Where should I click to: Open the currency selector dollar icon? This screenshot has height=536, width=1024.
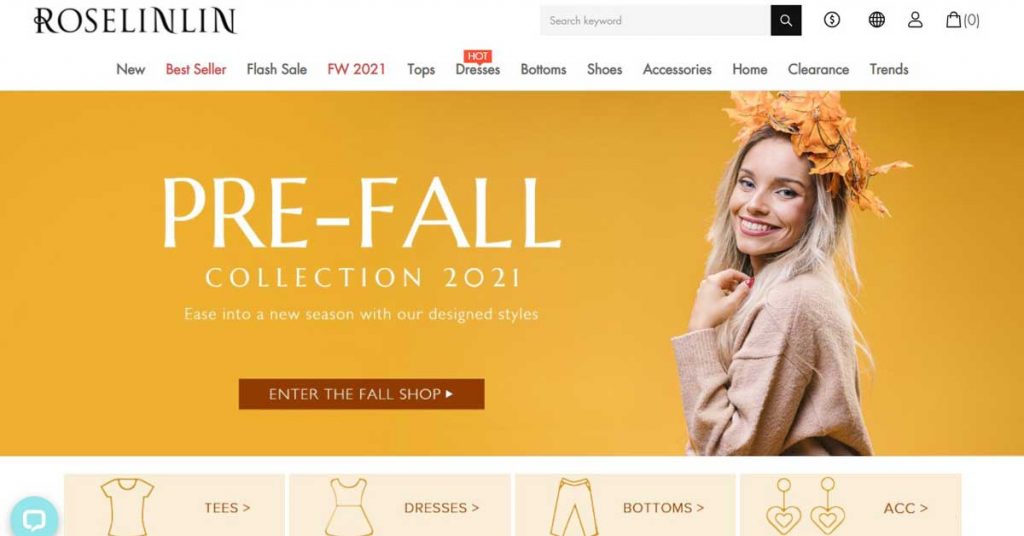(x=831, y=20)
